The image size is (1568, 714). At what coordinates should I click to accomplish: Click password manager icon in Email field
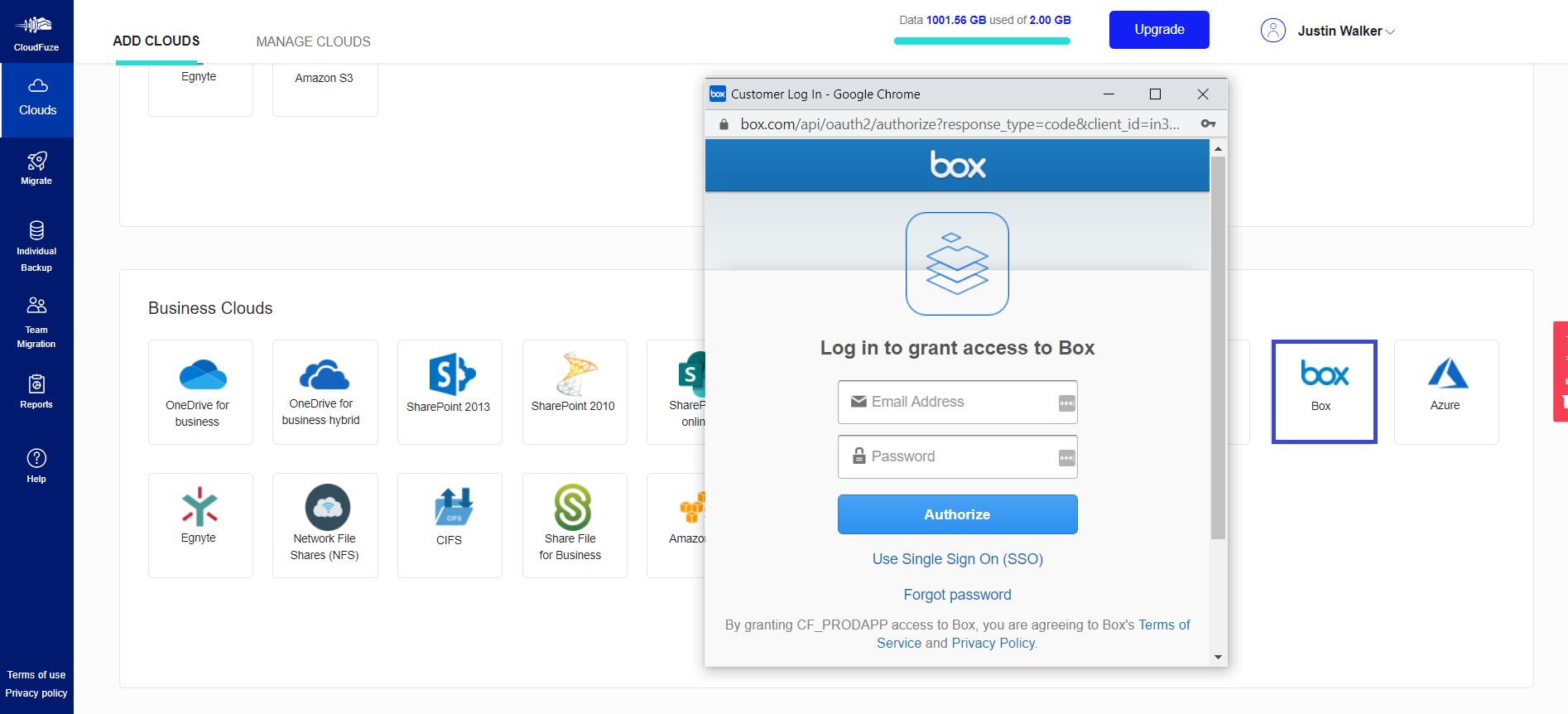pos(1066,403)
